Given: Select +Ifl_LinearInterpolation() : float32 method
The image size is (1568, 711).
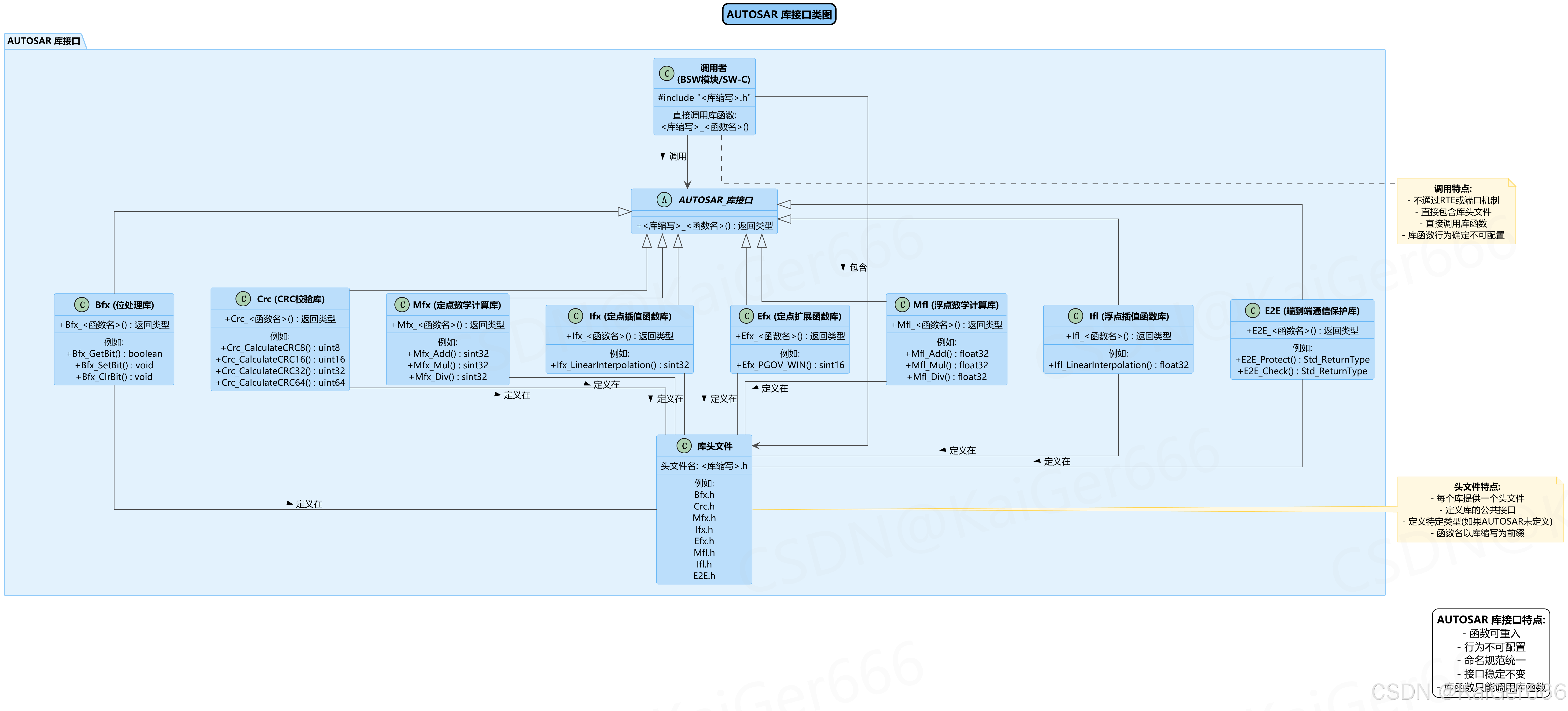Looking at the screenshot, I should click(1118, 365).
